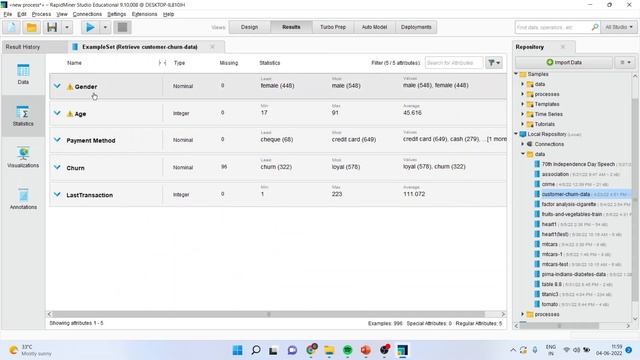Open the All Studio search scope dropdown
This screenshot has width=640, height=360.
coord(619,27)
